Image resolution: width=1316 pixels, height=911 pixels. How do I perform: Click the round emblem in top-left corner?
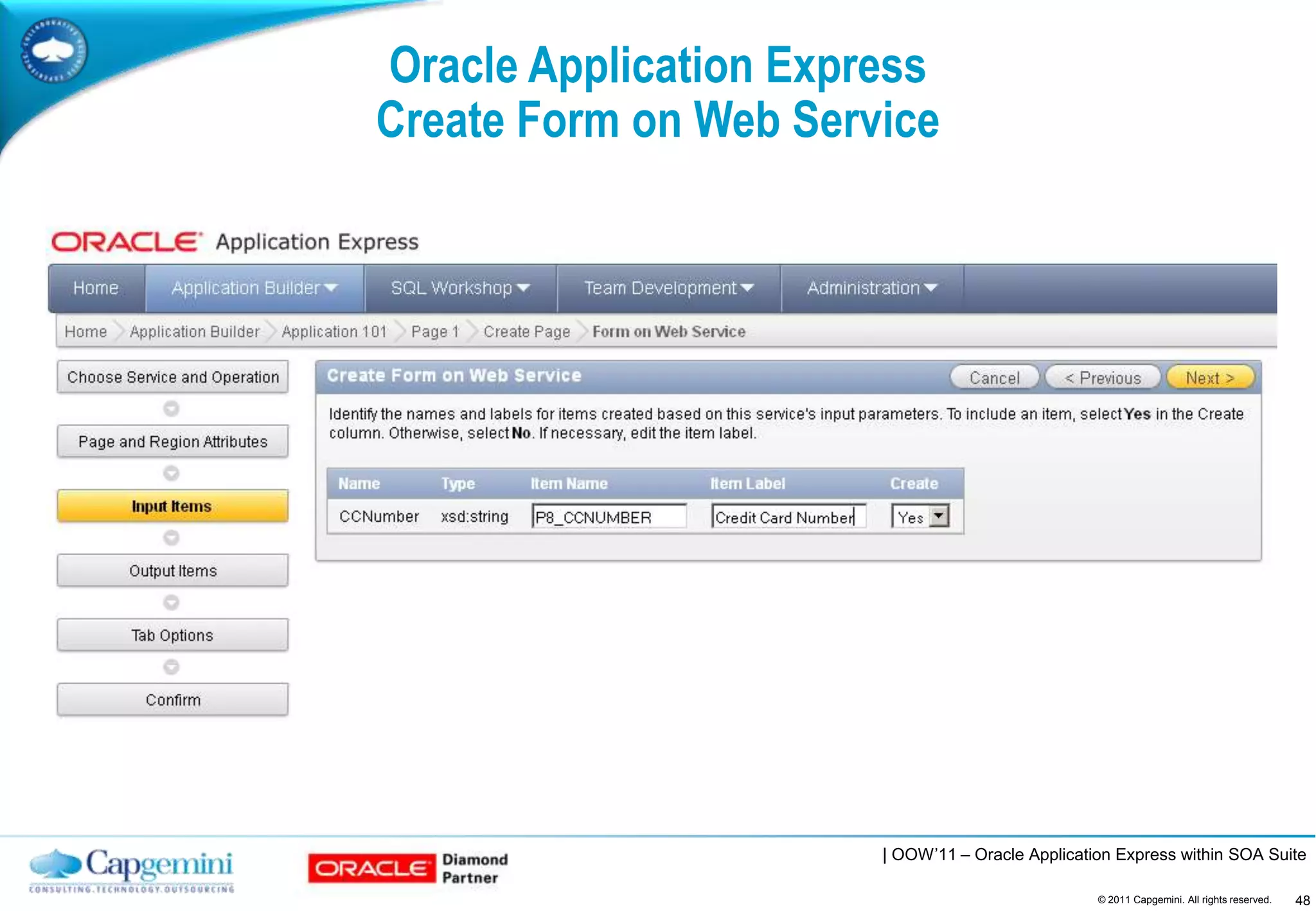(x=54, y=51)
